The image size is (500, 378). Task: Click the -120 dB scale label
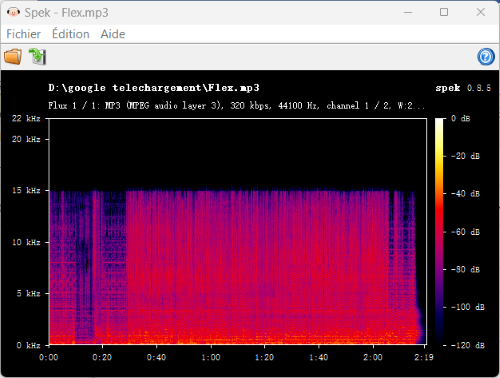click(x=468, y=345)
